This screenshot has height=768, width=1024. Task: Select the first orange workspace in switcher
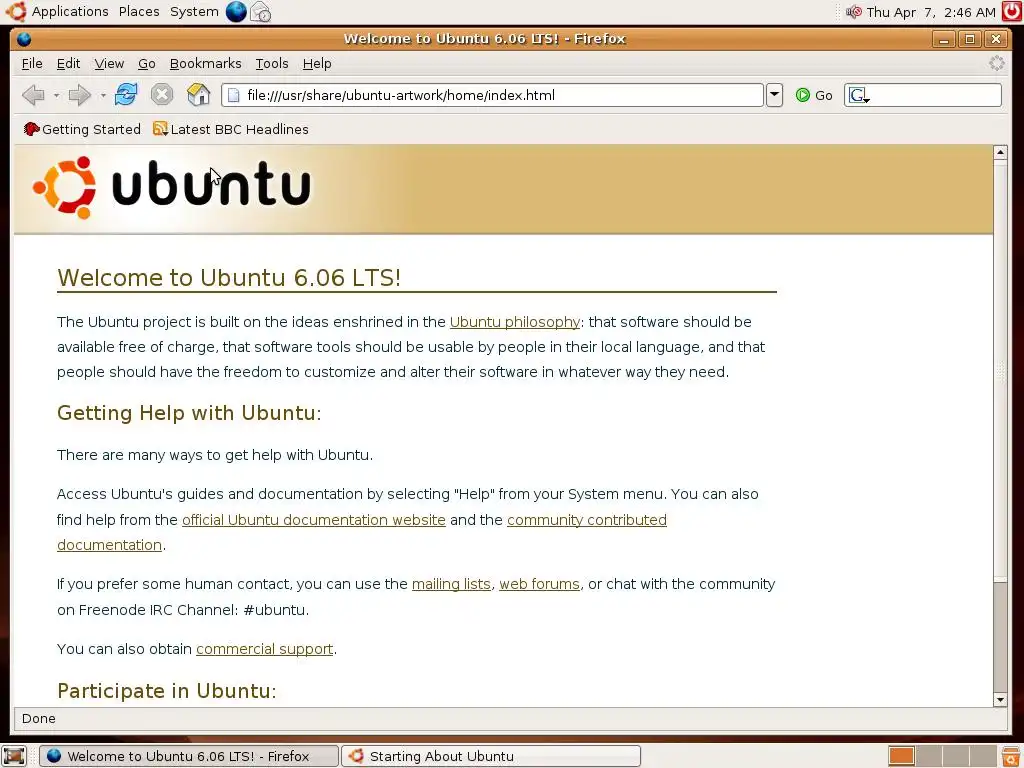901,756
